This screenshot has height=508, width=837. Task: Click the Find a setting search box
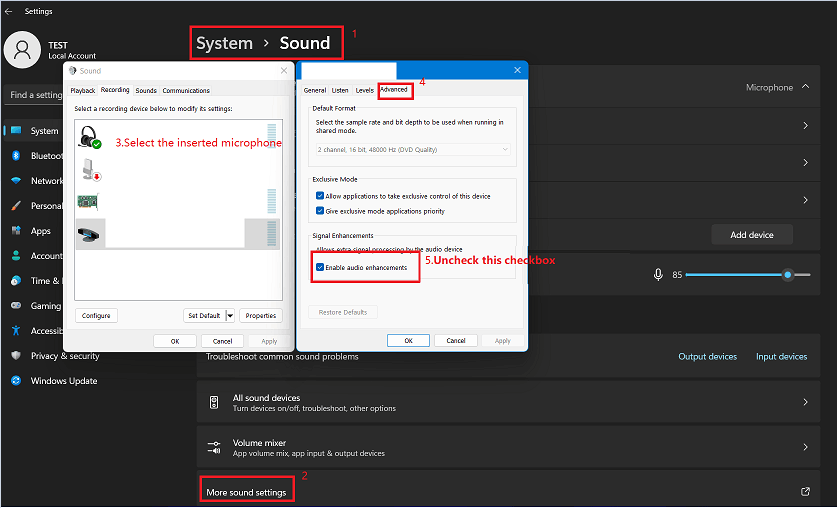coord(34,94)
